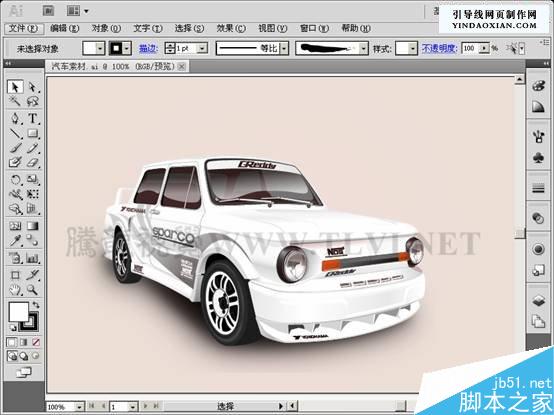Select the Mesh tool
Image resolution: width=554 pixels, height=415 pixels.
pos(15,226)
